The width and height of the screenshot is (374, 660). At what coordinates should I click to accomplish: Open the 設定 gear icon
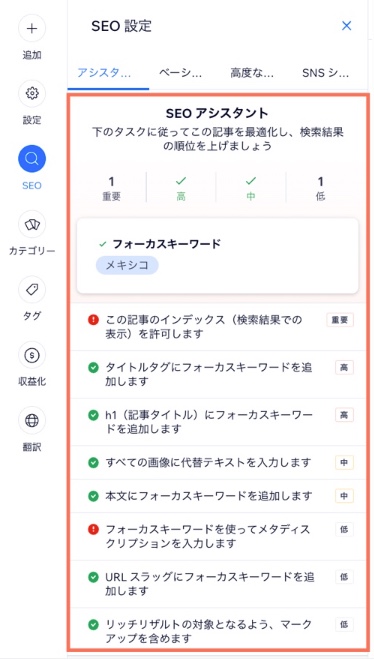[x=32, y=93]
